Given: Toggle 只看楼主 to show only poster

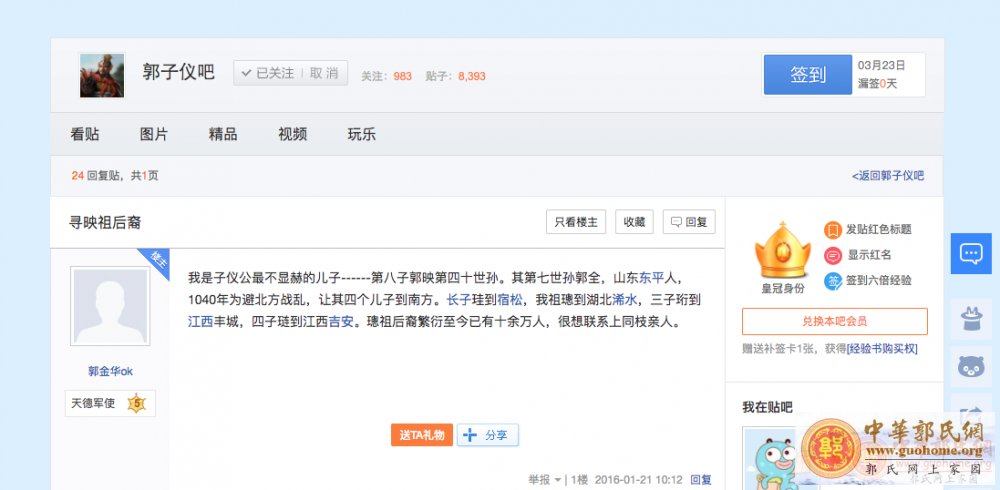Looking at the screenshot, I should (576, 222).
